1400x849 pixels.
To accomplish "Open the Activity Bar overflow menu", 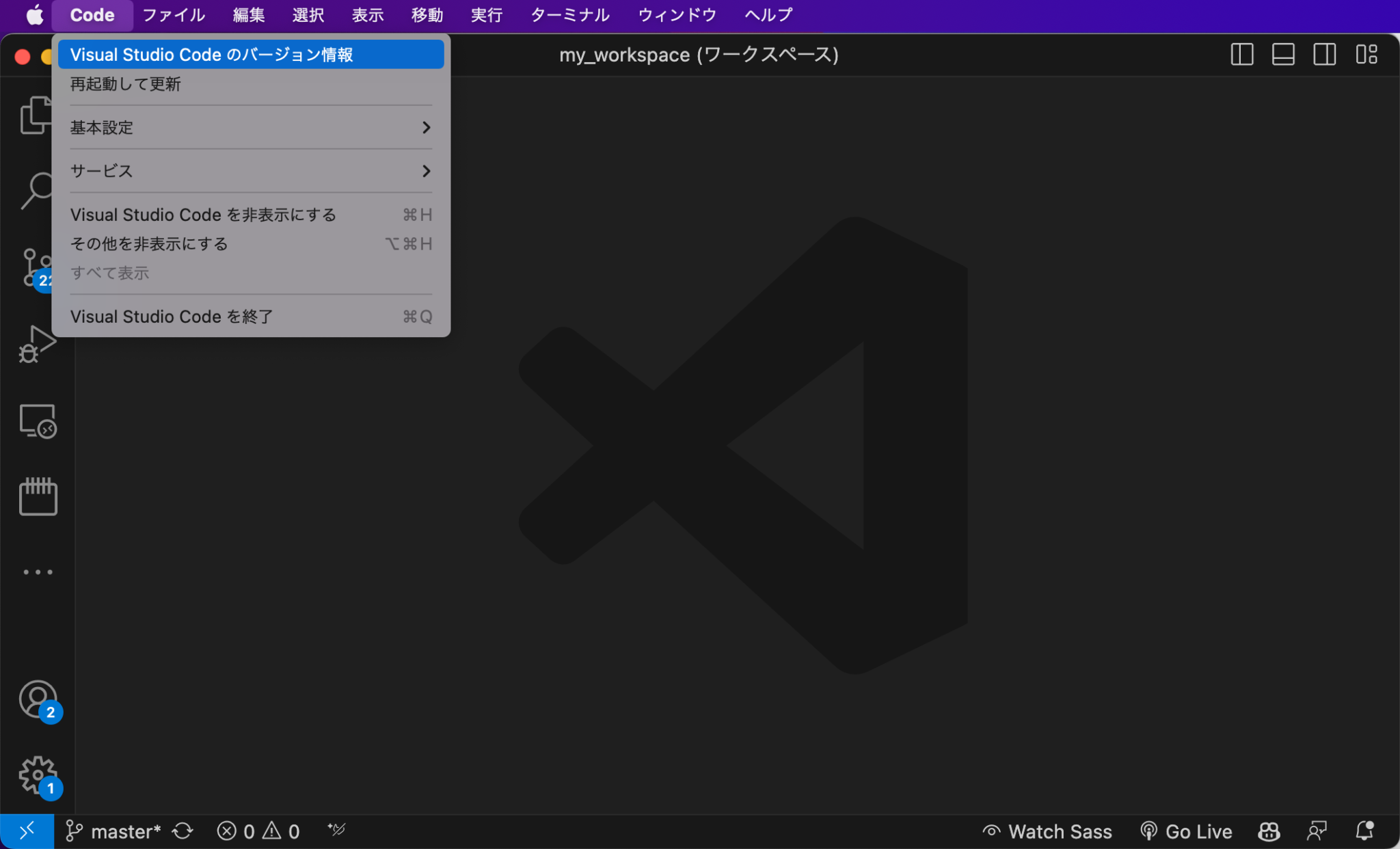I will pyautogui.click(x=38, y=571).
